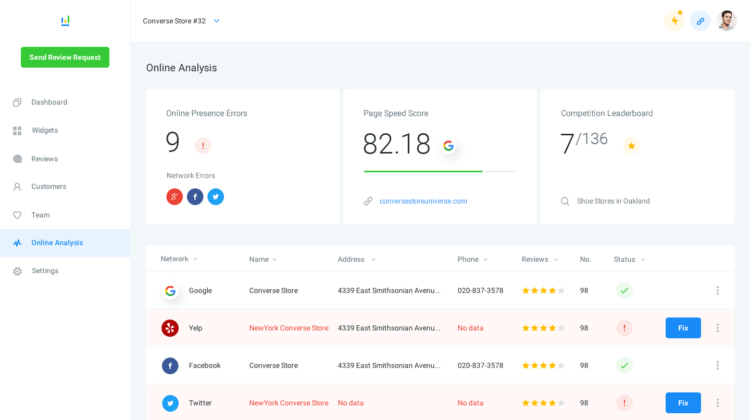Click the Facebook network logo in table
Viewport: 750px width, 420px height.
point(170,365)
